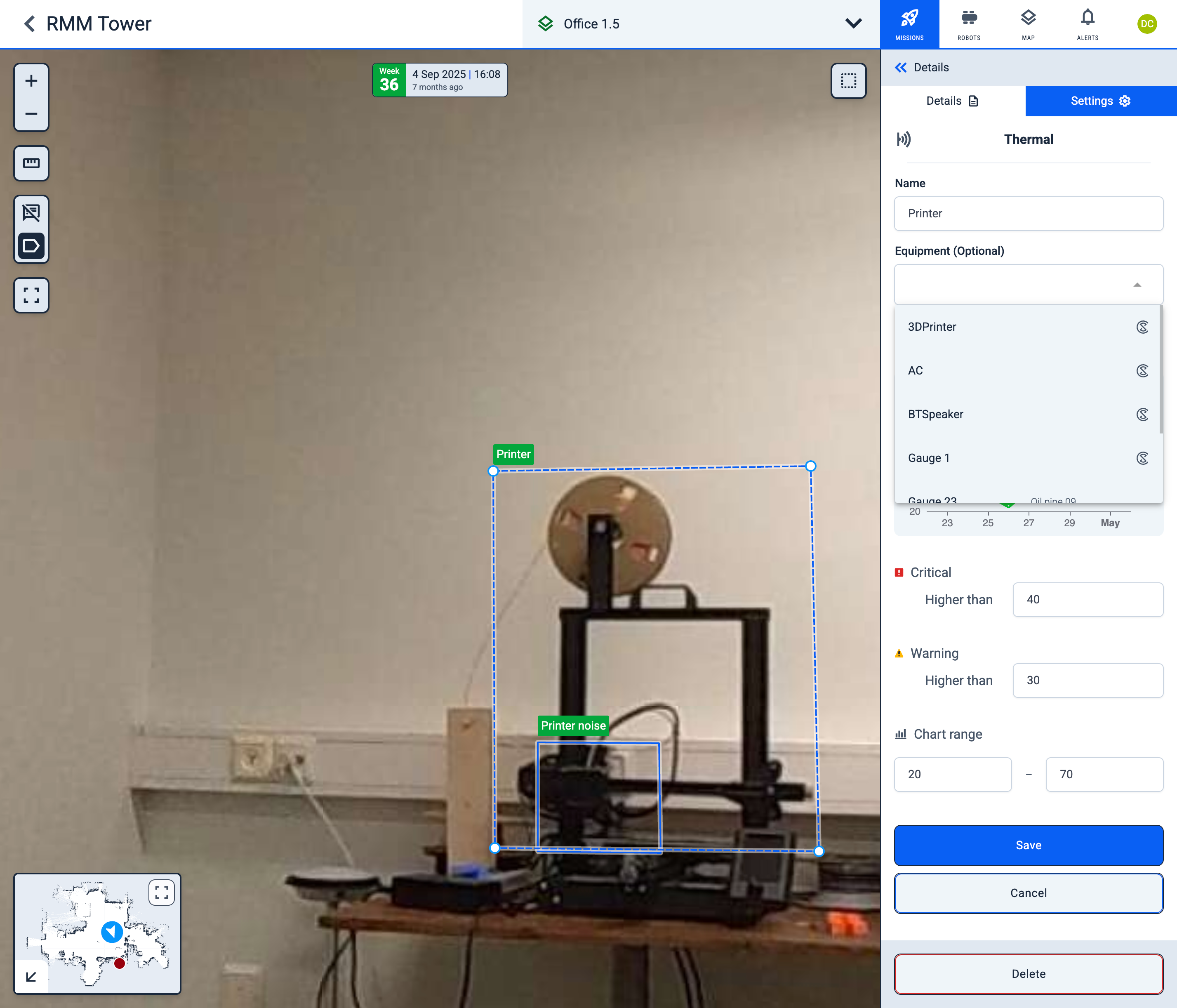Click the Chart range bar icon

(x=900, y=734)
